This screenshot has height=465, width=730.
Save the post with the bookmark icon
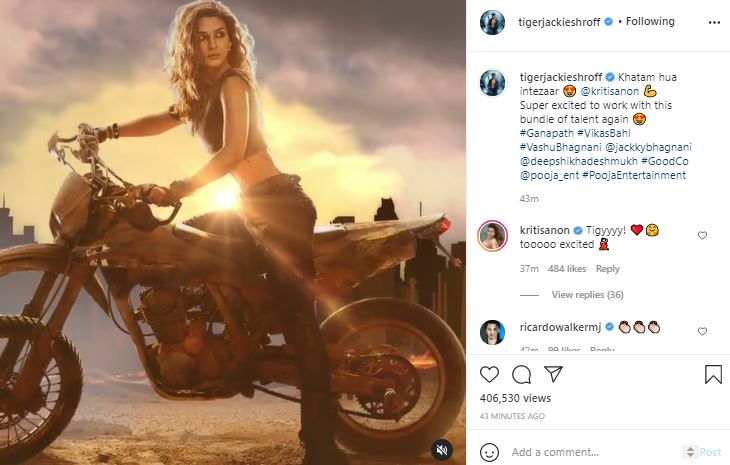tap(713, 375)
